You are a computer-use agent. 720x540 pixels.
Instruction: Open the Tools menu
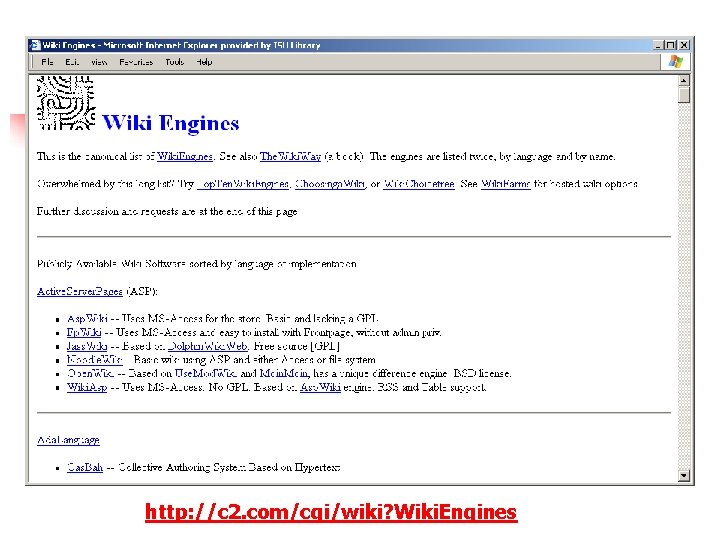pyautogui.click(x=174, y=62)
